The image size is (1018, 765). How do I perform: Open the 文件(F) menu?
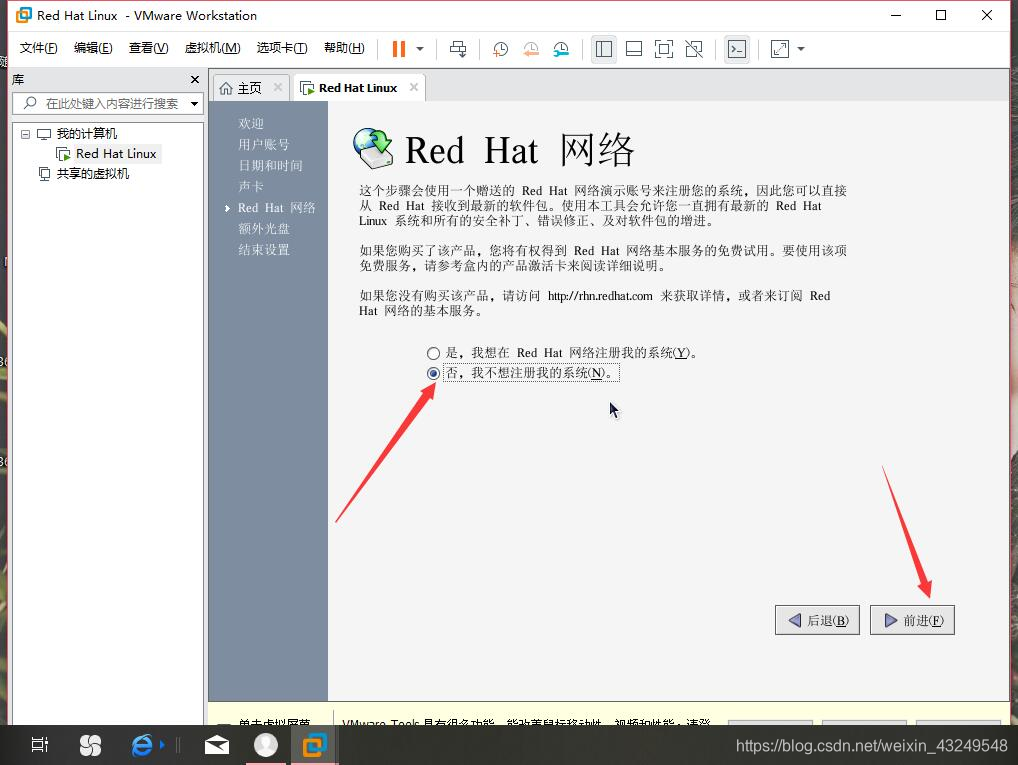tap(38, 48)
